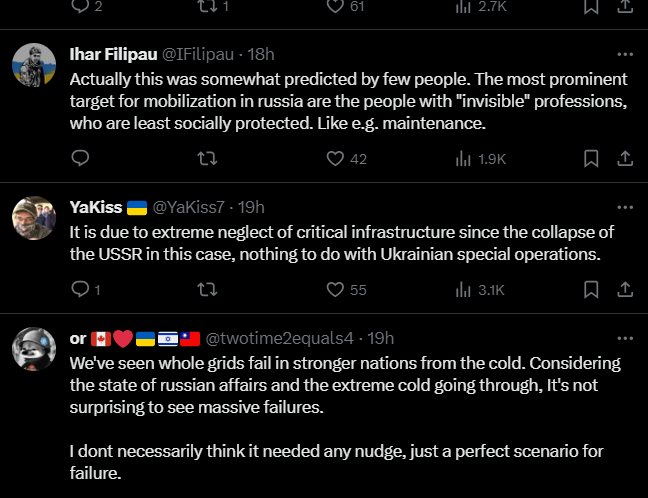Image resolution: width=648 pixels, height=498 pixels.
Task: Share Ihar Filipau's tweet
Action: [x=625, y=158]
